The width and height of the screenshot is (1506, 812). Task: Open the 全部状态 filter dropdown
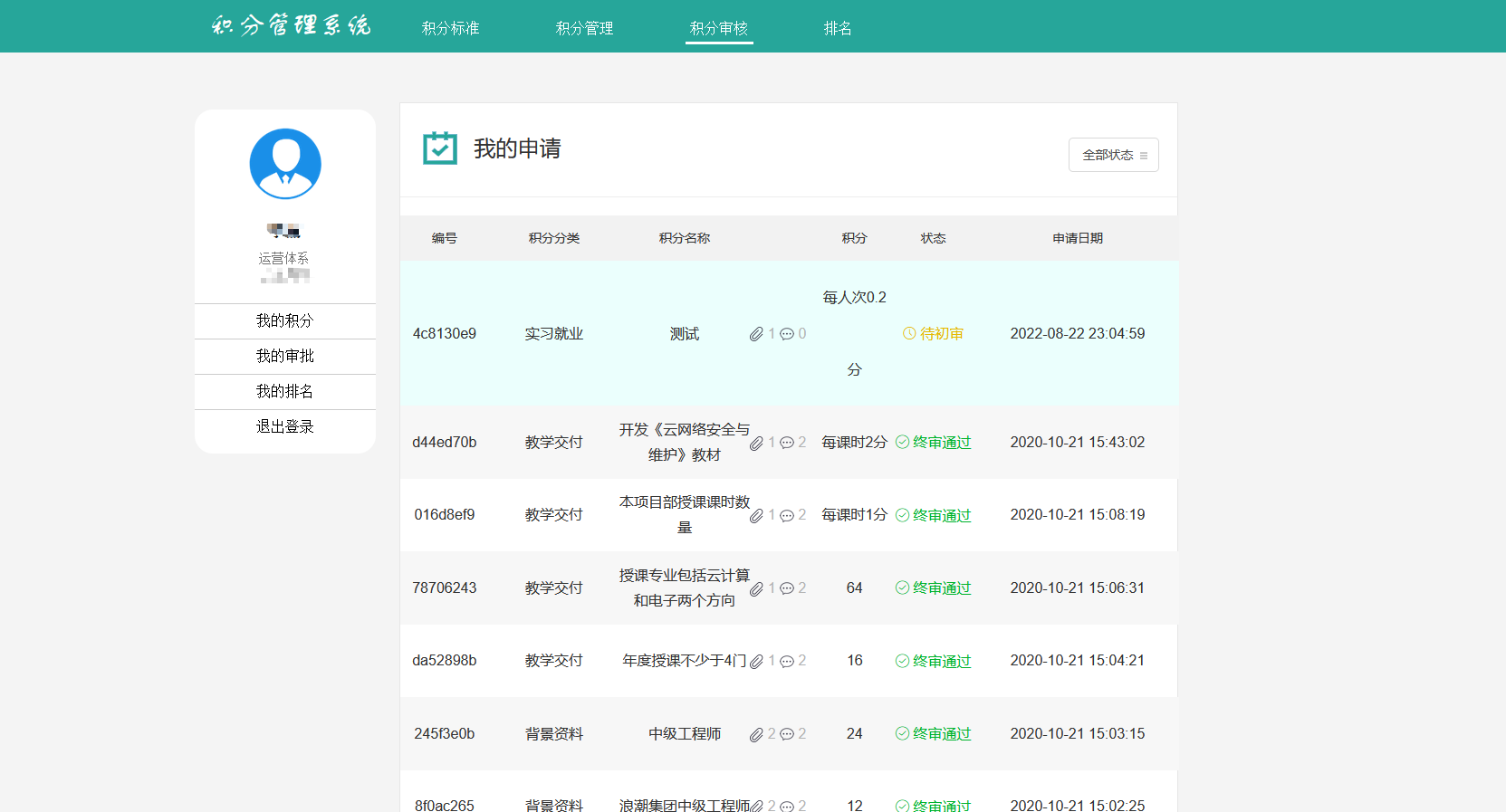(x=1114, y=155)
